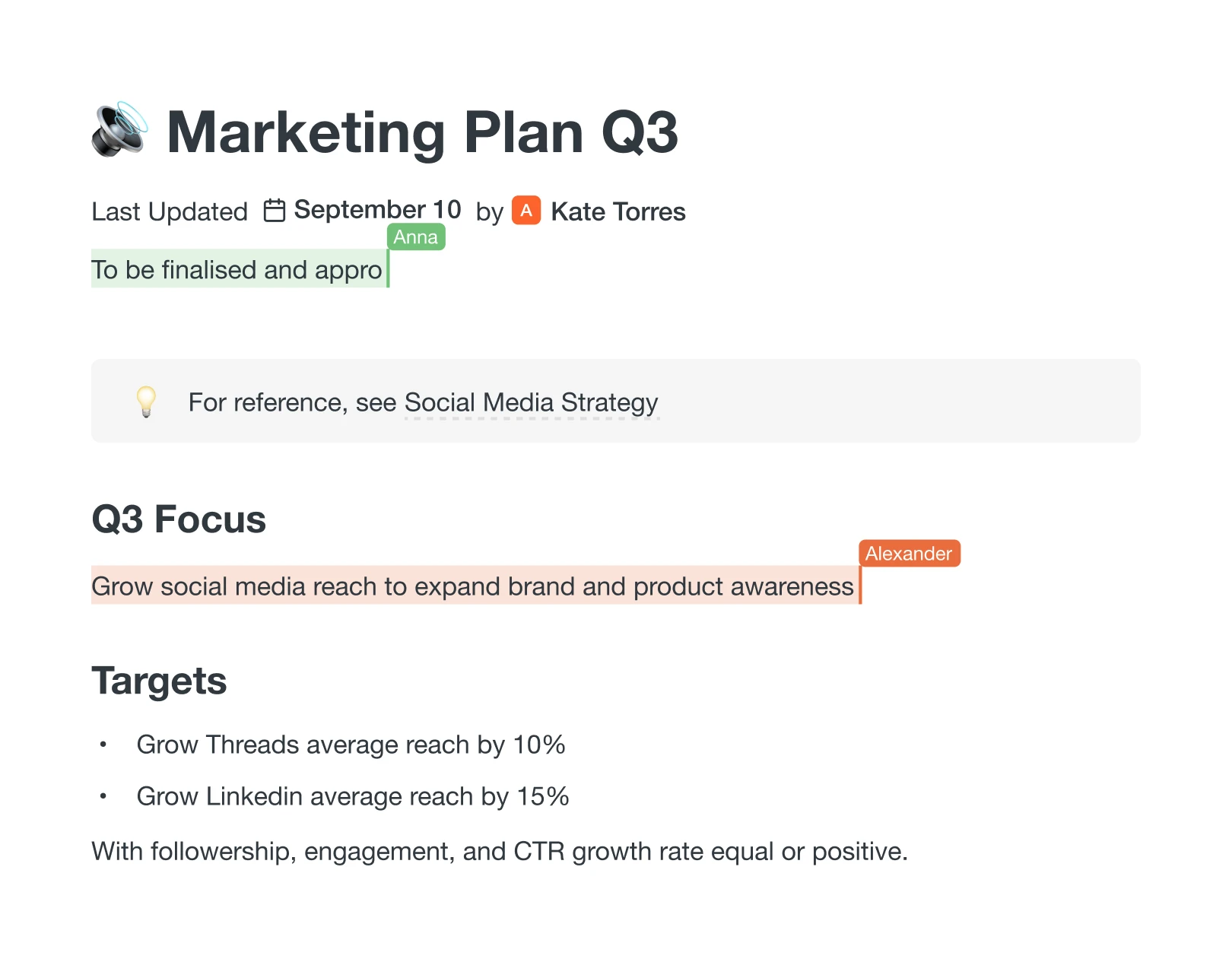
Task: Click the lightbulb icon in the callout
Action: pos(146,401)
